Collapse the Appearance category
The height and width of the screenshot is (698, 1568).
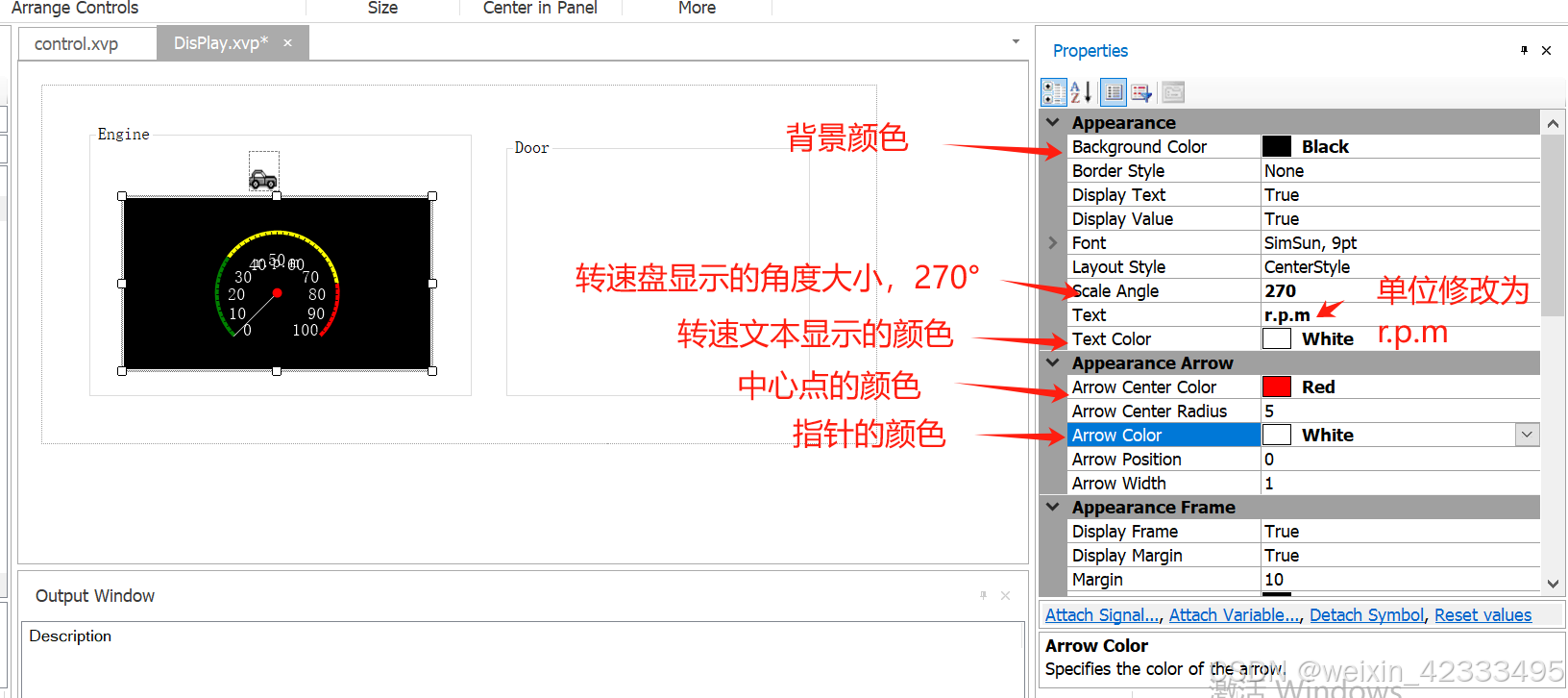point(1053,122)
